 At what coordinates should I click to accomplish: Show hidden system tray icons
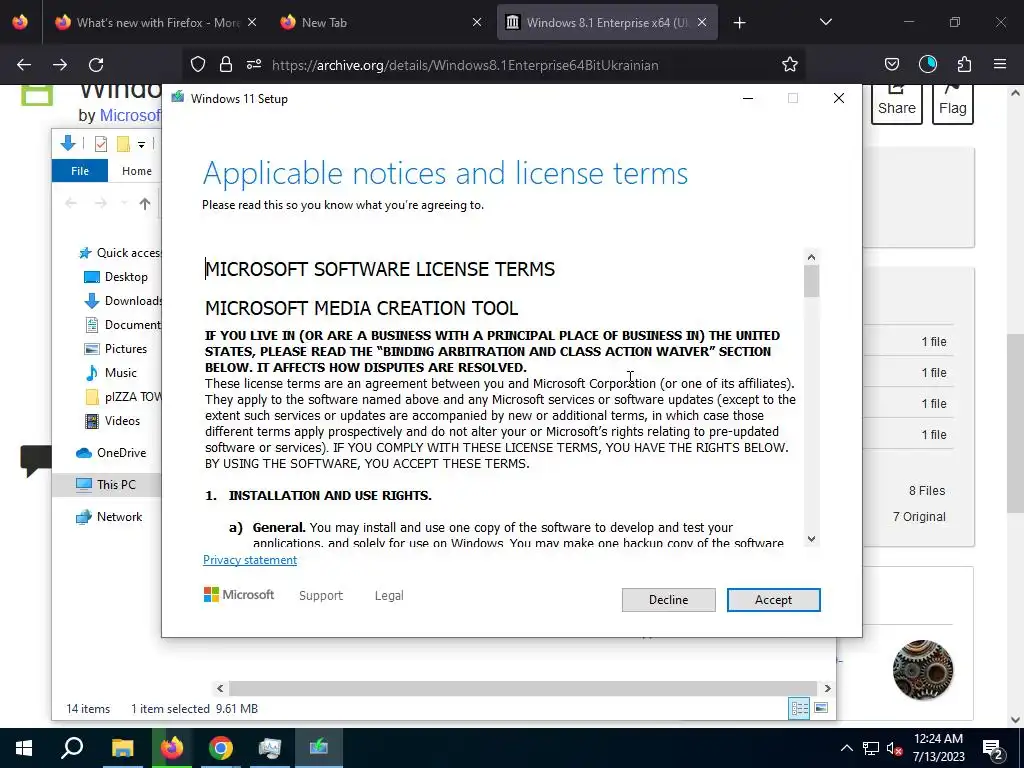(846, 748)
